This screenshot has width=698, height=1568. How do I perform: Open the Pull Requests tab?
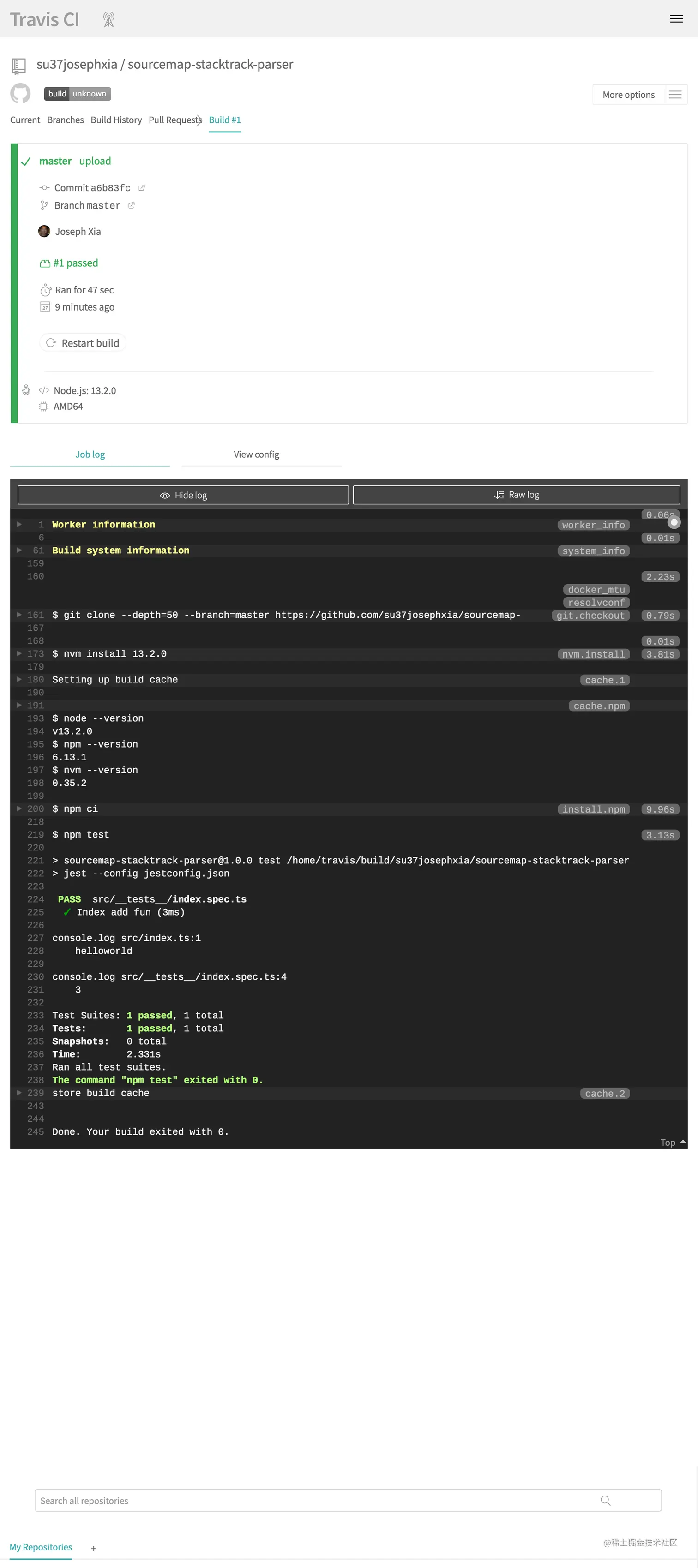click(175, 120)
